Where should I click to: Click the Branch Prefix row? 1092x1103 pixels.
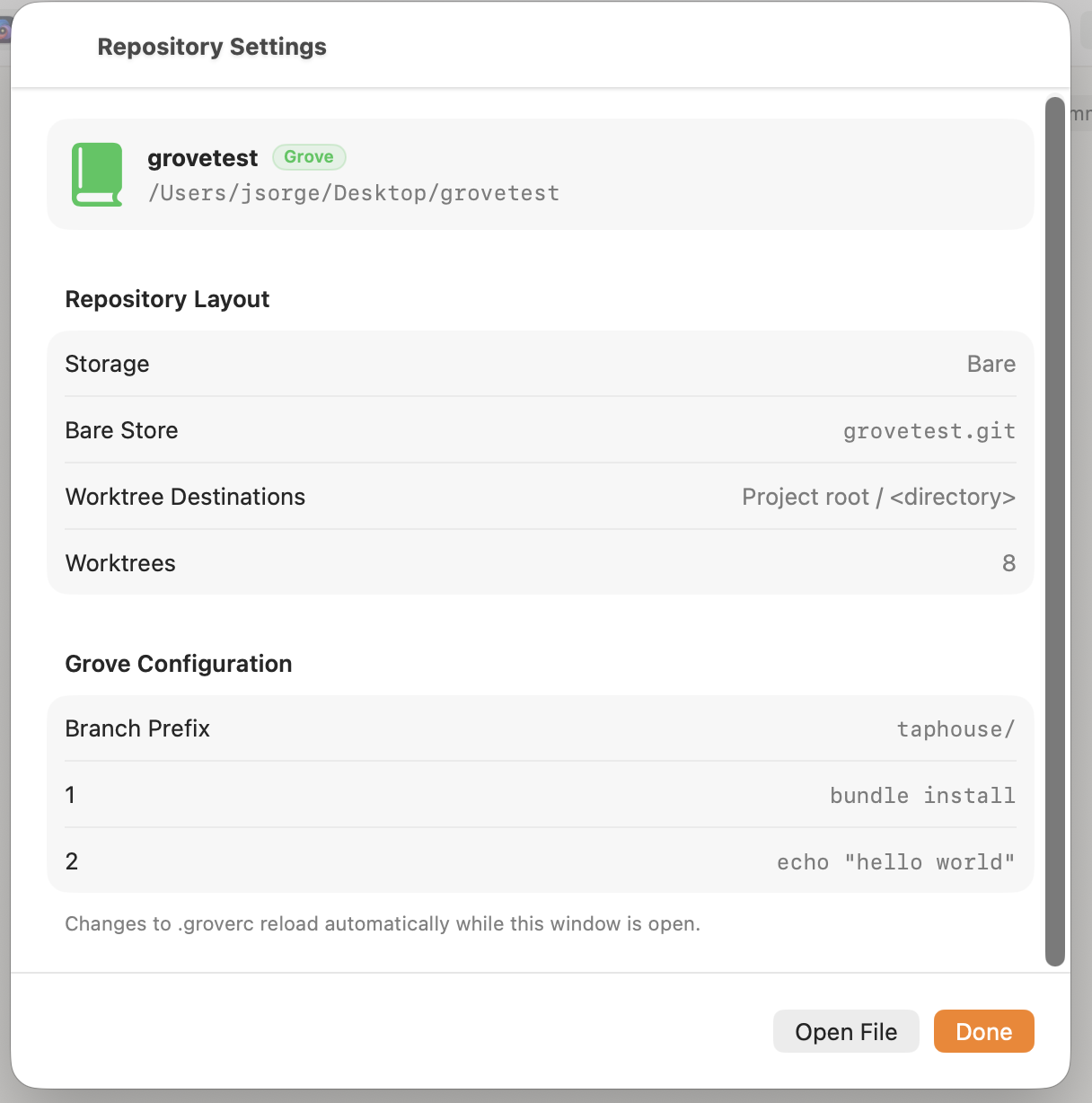tap(541, 728)
